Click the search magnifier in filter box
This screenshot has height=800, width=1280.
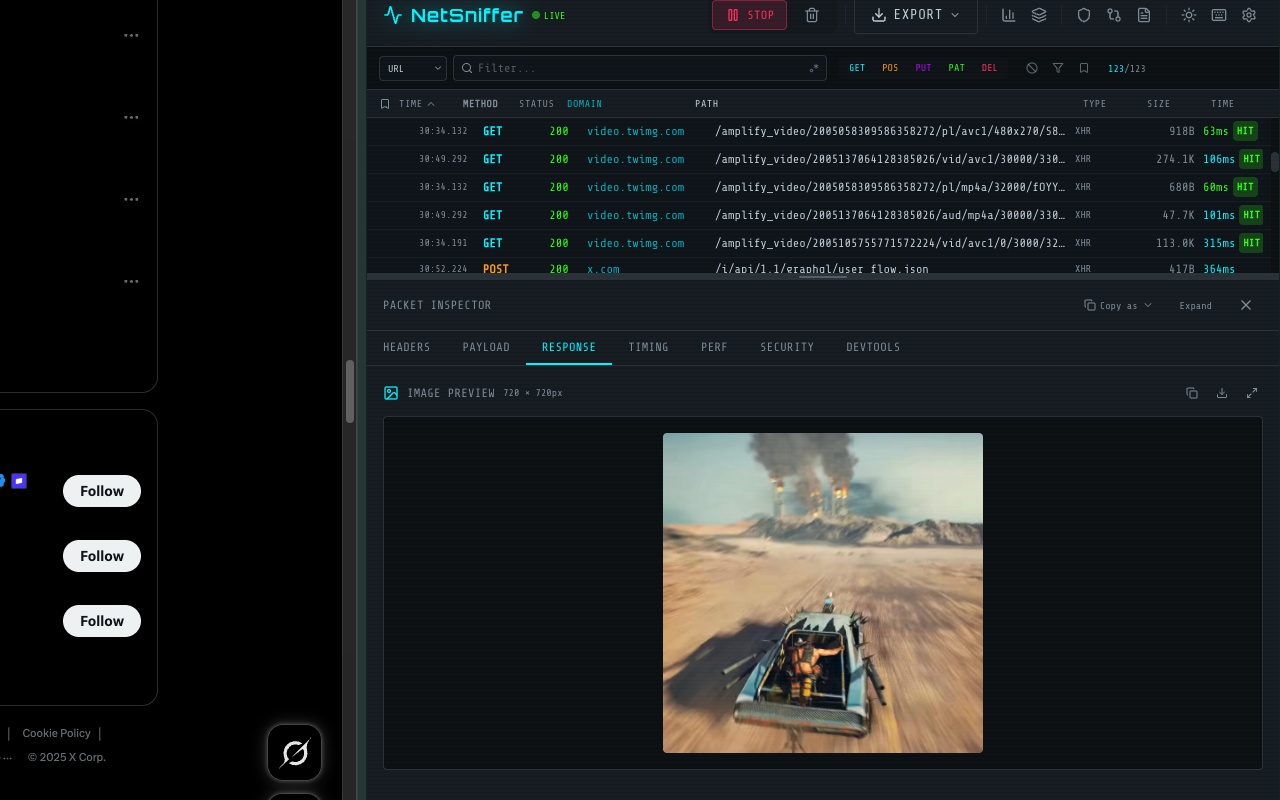[467, 68]
